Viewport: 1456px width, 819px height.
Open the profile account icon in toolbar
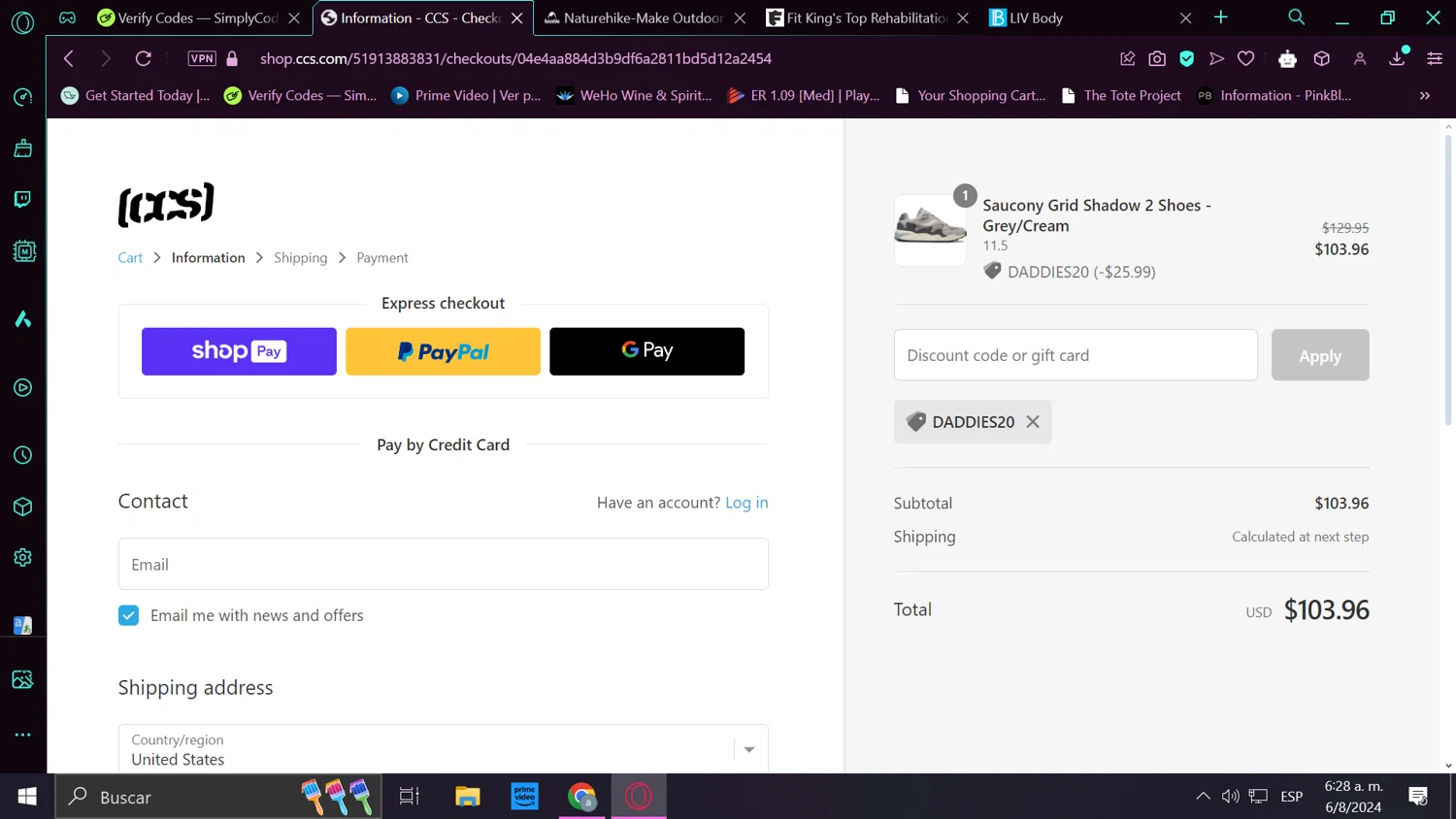pos(1360,58)
